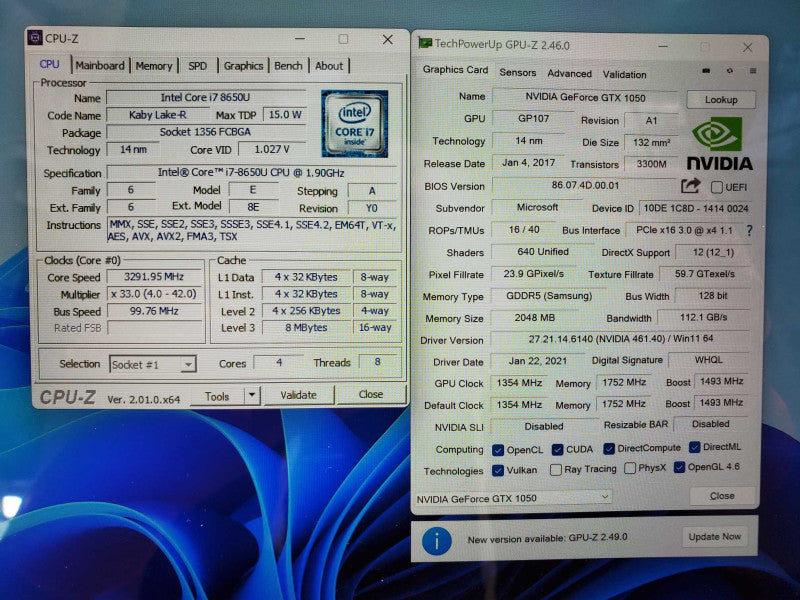Screen dimensions: 800x600
Task: Click the Memory Size value 2048 MB
Action: click(534, 317)
